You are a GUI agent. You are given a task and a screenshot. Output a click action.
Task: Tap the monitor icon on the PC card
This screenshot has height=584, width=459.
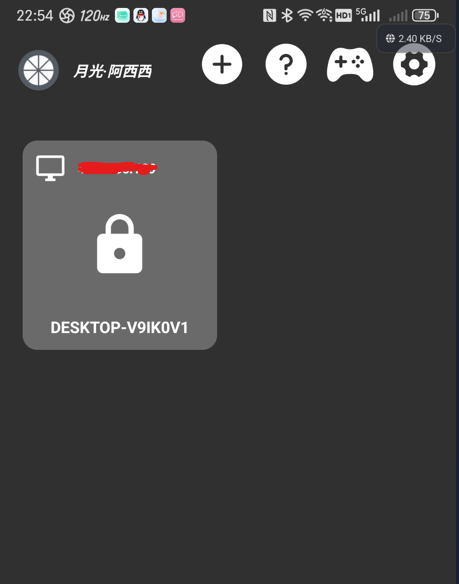(50, 168)
